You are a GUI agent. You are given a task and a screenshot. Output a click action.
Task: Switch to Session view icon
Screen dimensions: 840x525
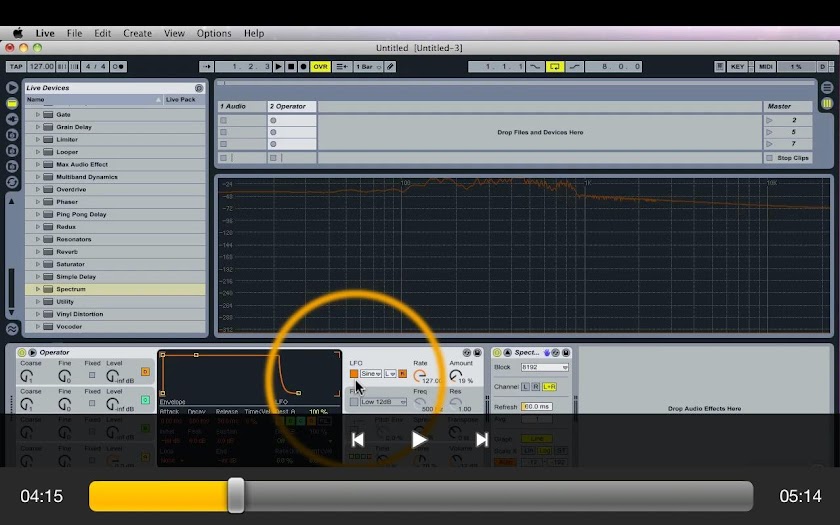coord(827,103)
